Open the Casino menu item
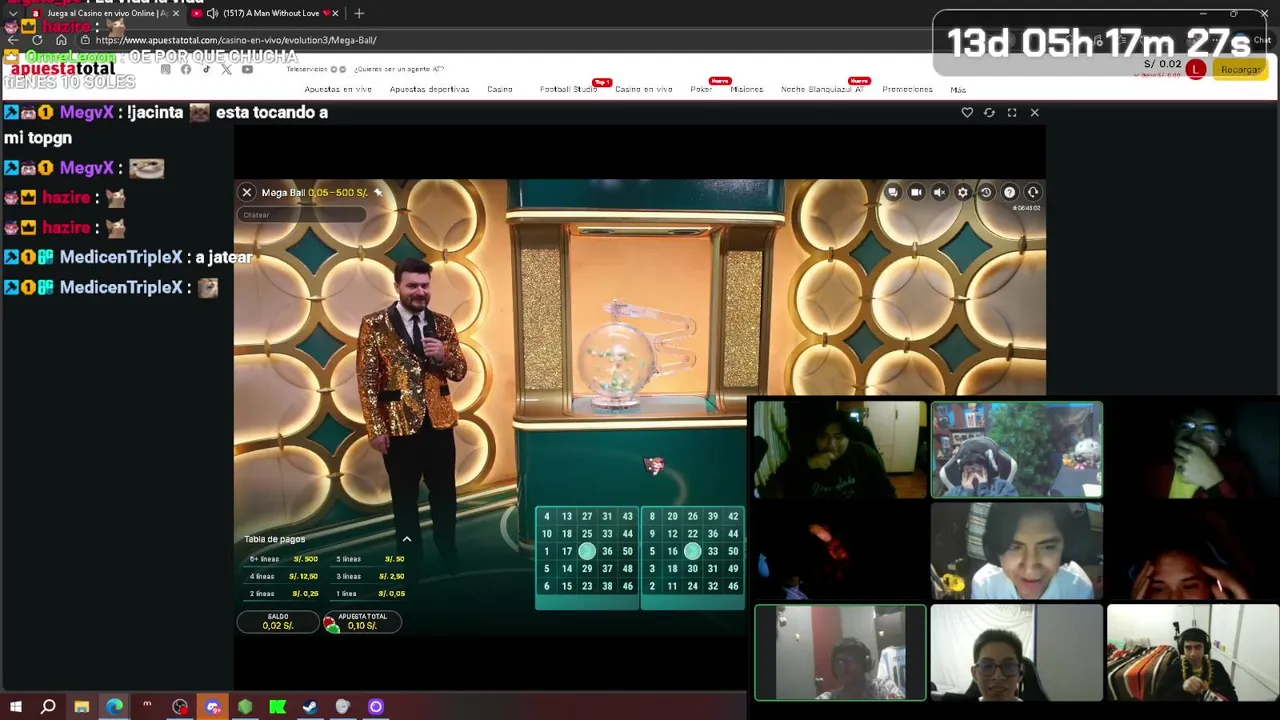This screenshot has width=1280, height=720. 500,89
